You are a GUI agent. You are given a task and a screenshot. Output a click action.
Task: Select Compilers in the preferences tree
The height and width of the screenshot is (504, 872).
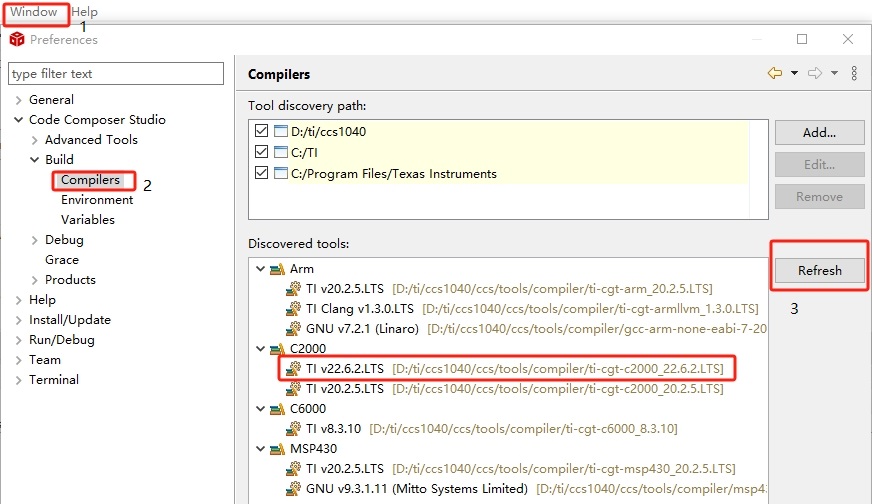coord(90,180)
